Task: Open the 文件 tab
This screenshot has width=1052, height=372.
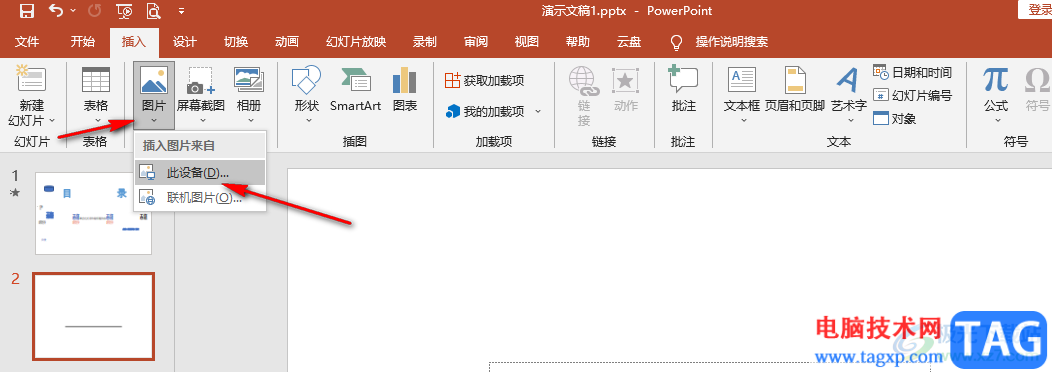Action: click(27, 42)
